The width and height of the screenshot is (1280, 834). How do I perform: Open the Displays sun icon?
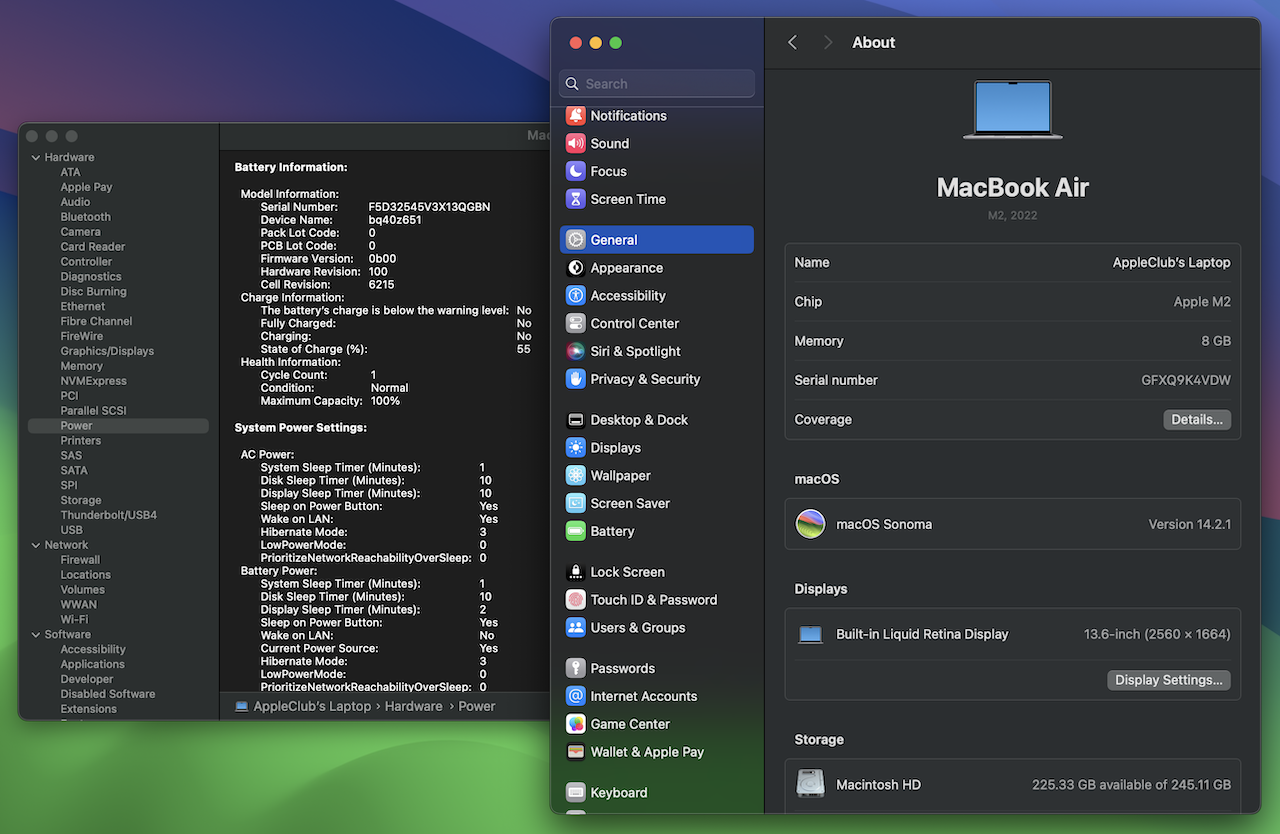click(x=575, y=448)
